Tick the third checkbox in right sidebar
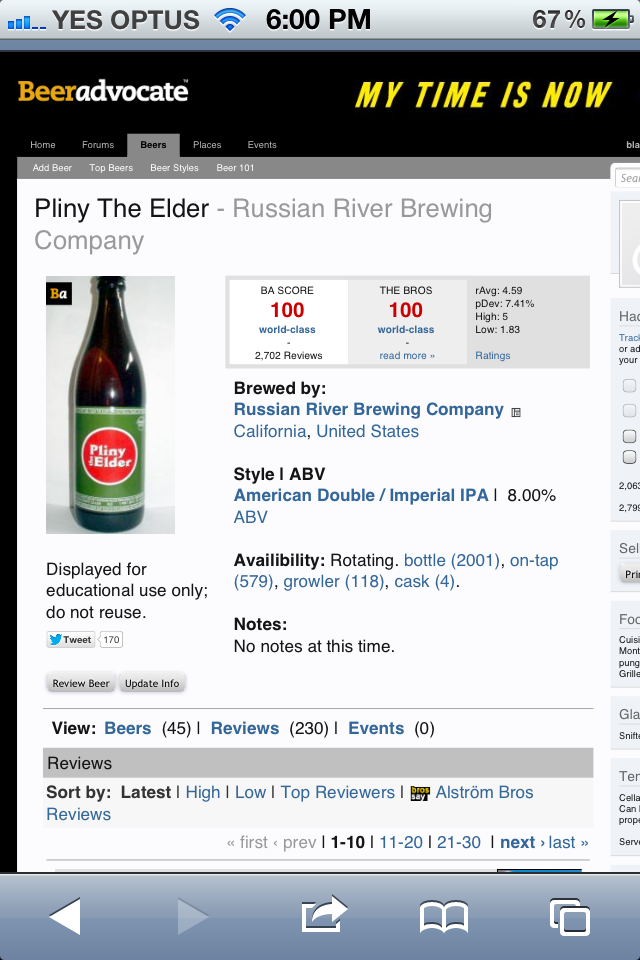640x960 pixels. pyautogui.click(x=630, y=436)
